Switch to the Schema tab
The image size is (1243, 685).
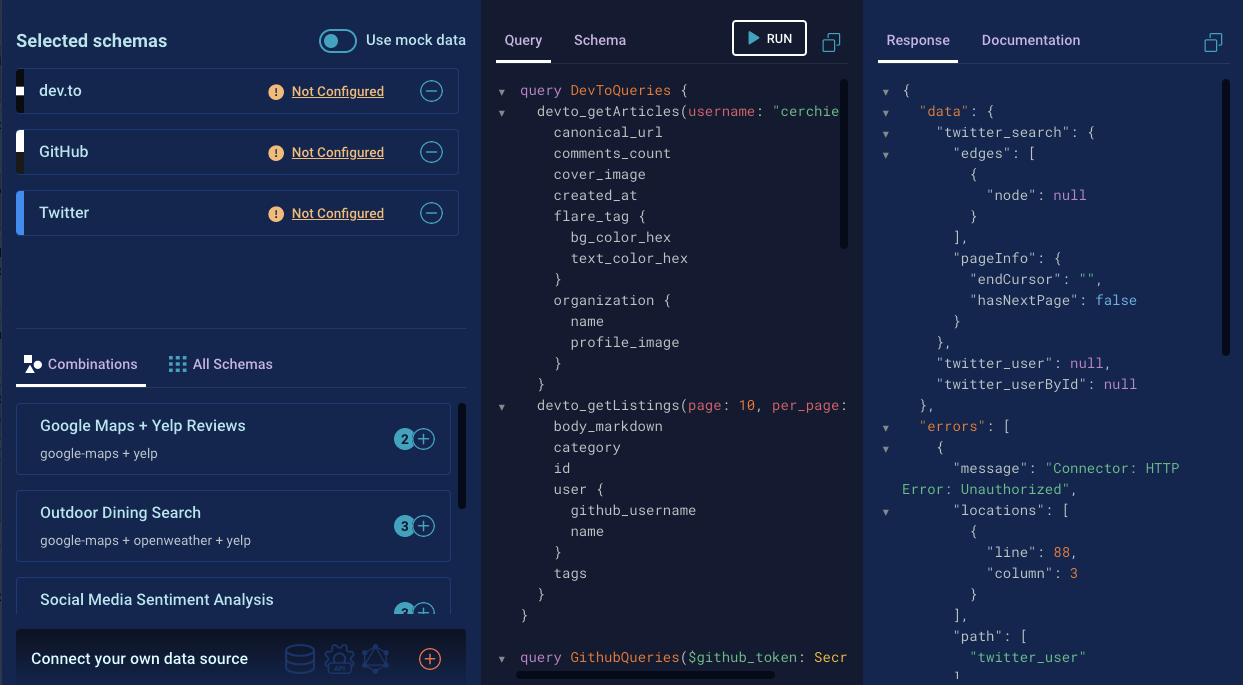[x=600, y=41]
